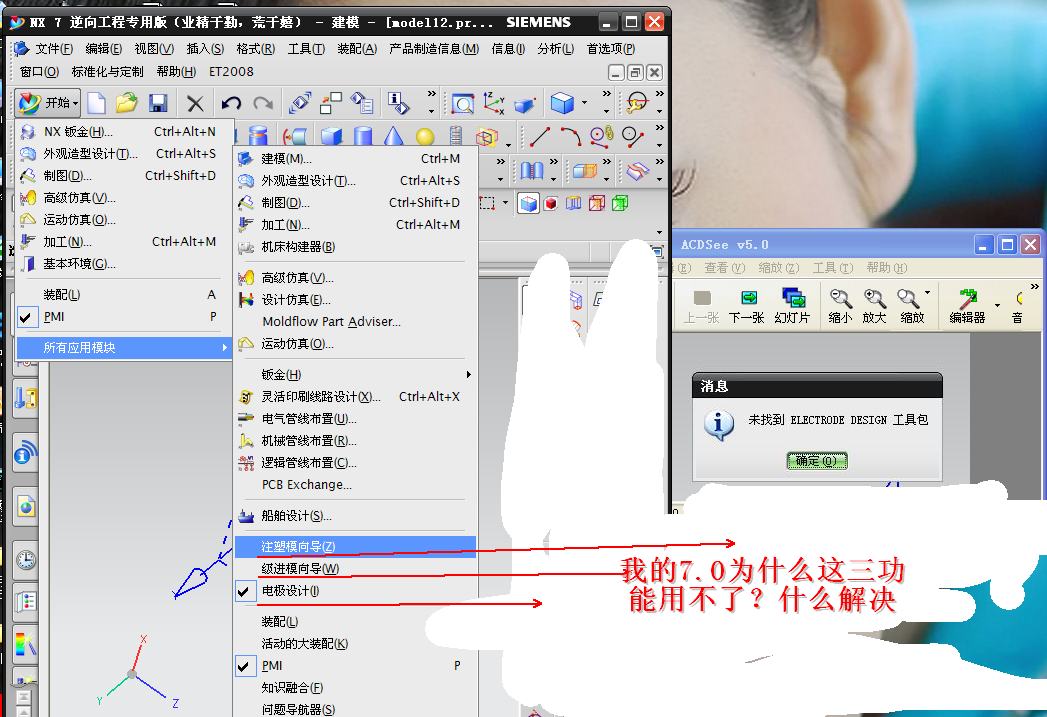Click ACDSee 缩小 zoom out icon

point(840,306)
